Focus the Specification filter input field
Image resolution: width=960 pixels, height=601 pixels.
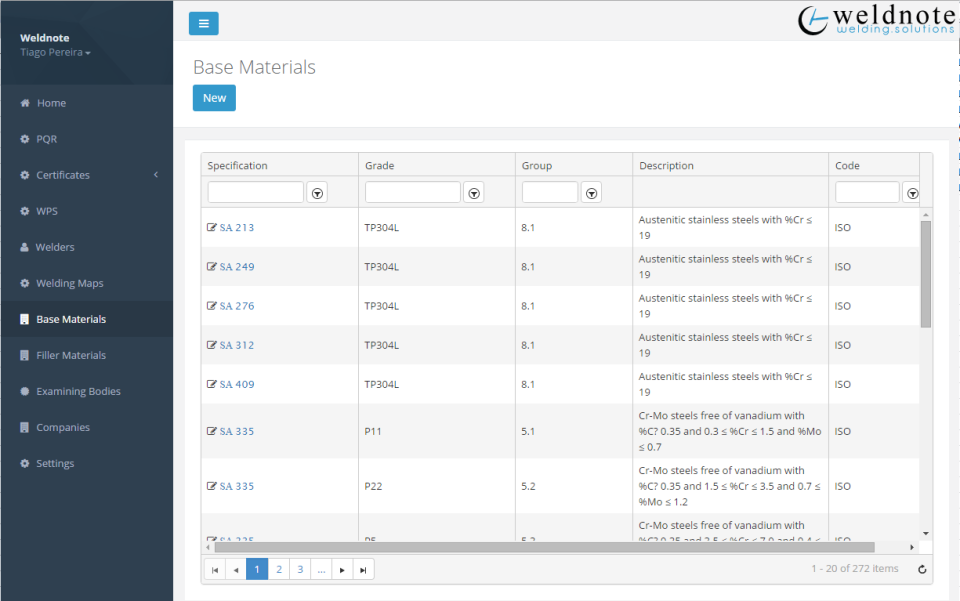point(255,192)
